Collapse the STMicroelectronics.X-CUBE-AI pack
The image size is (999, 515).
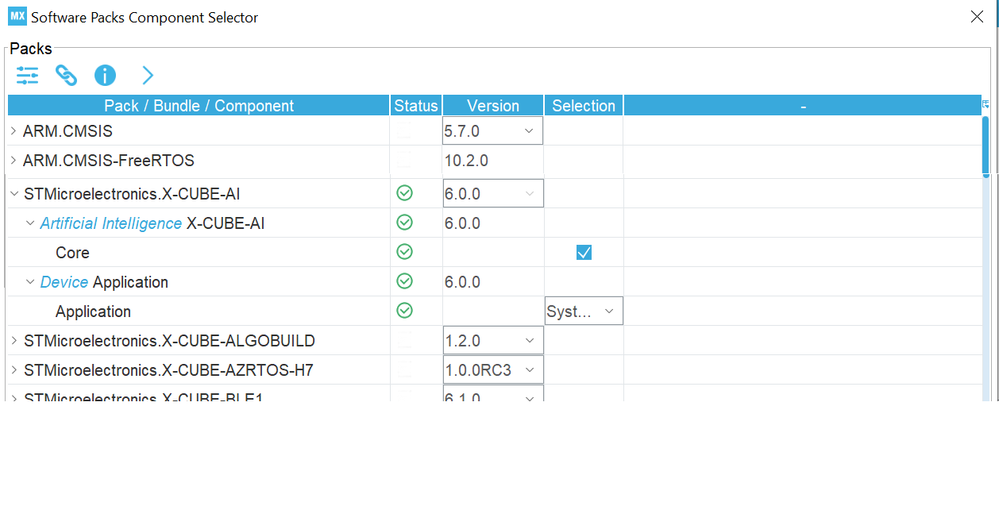tap(14, 193)
